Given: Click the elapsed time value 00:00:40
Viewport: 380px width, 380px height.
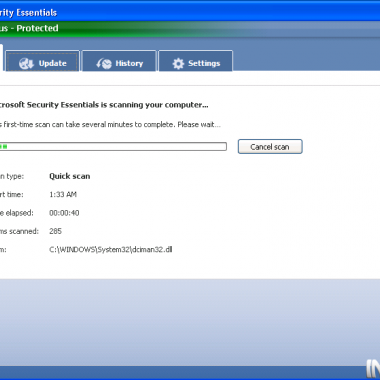Looking at the screenshot, I should [64, 213].
